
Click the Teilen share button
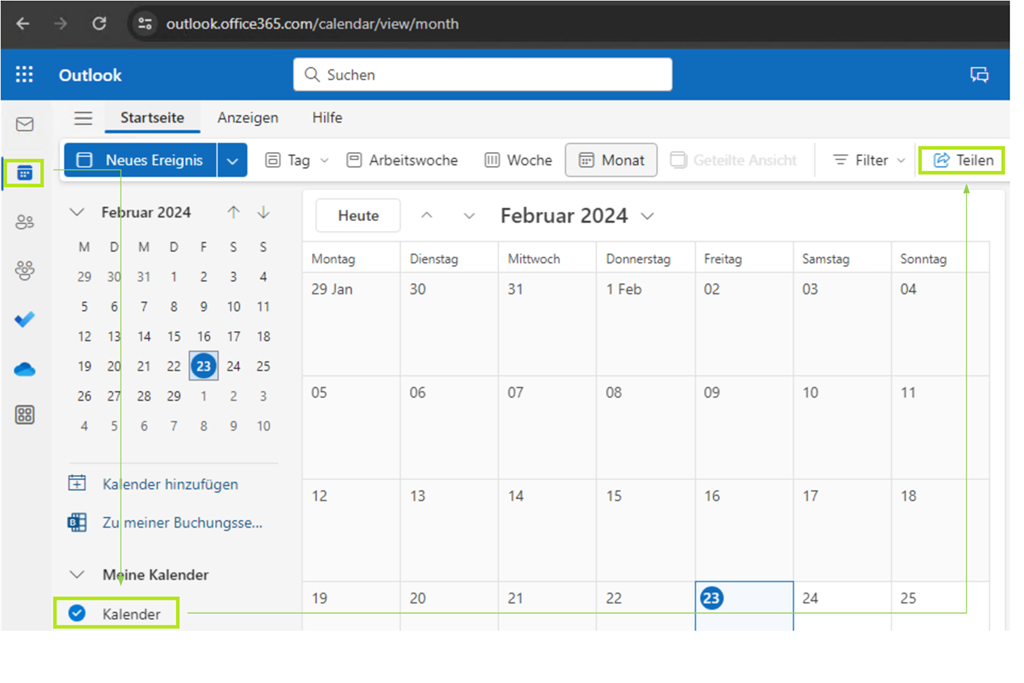point(963,160)
